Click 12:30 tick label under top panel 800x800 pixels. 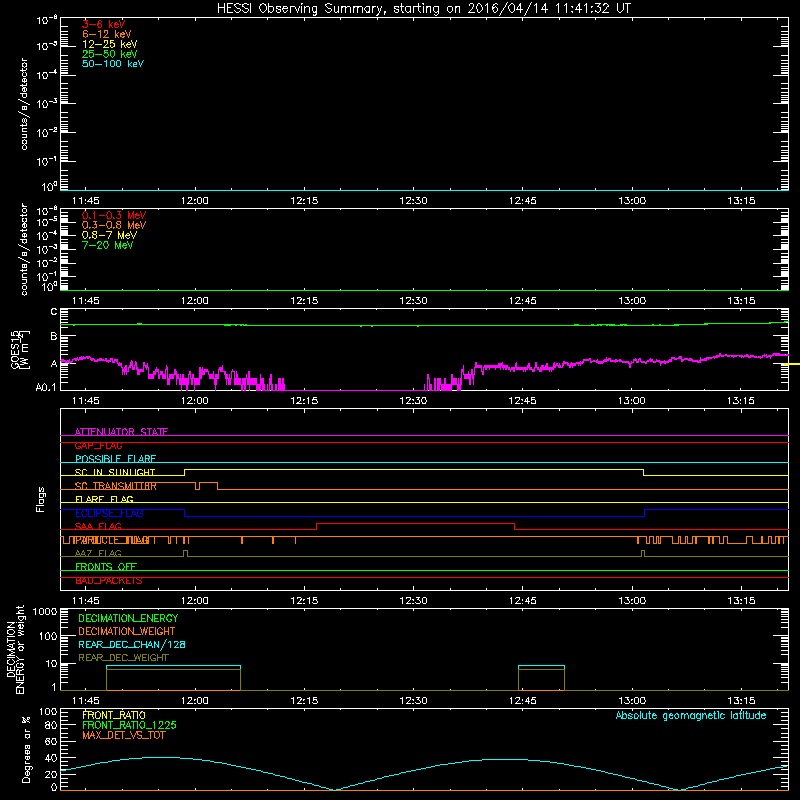[x=413, y=201]
